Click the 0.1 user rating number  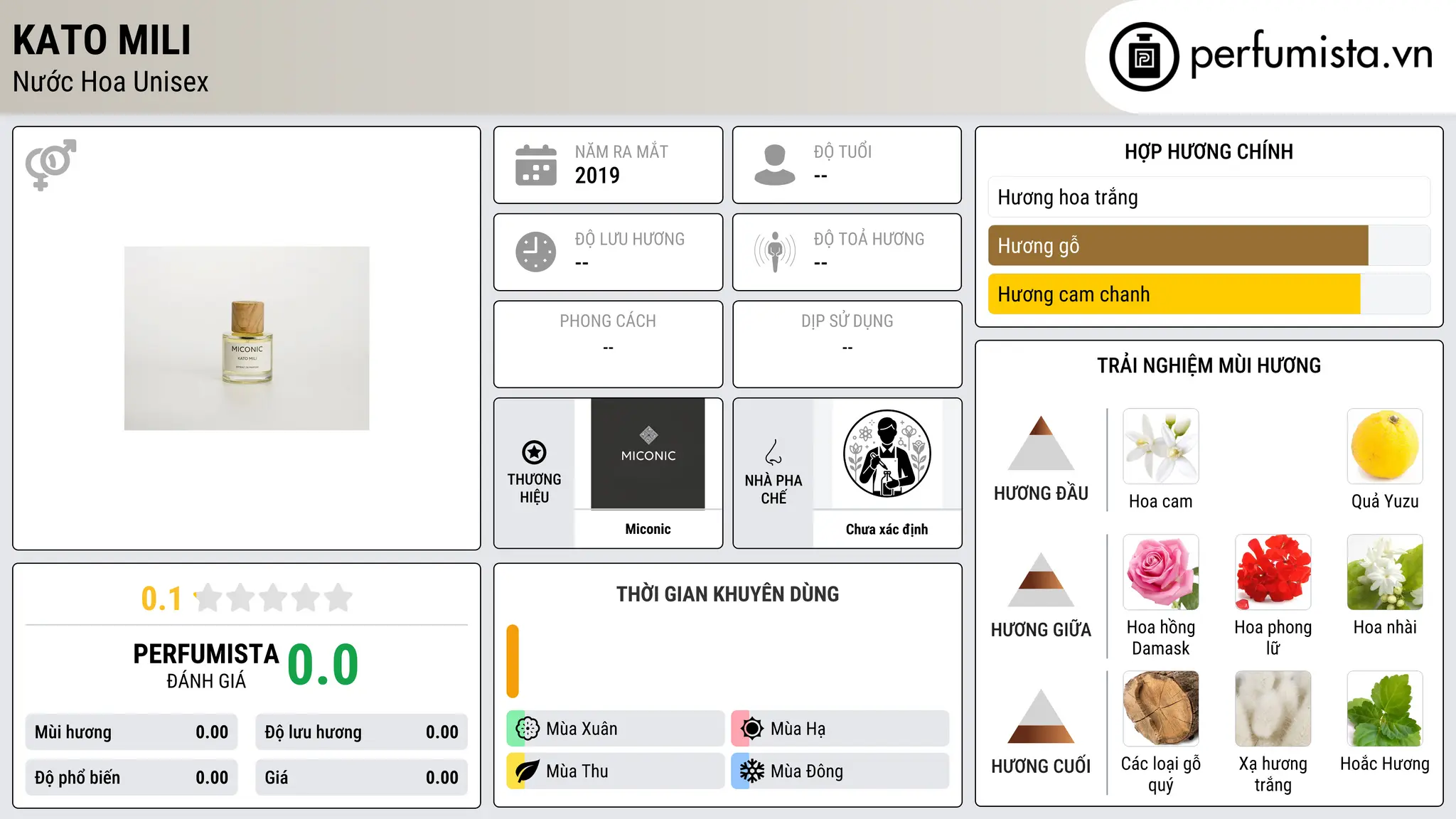(161, 599)
